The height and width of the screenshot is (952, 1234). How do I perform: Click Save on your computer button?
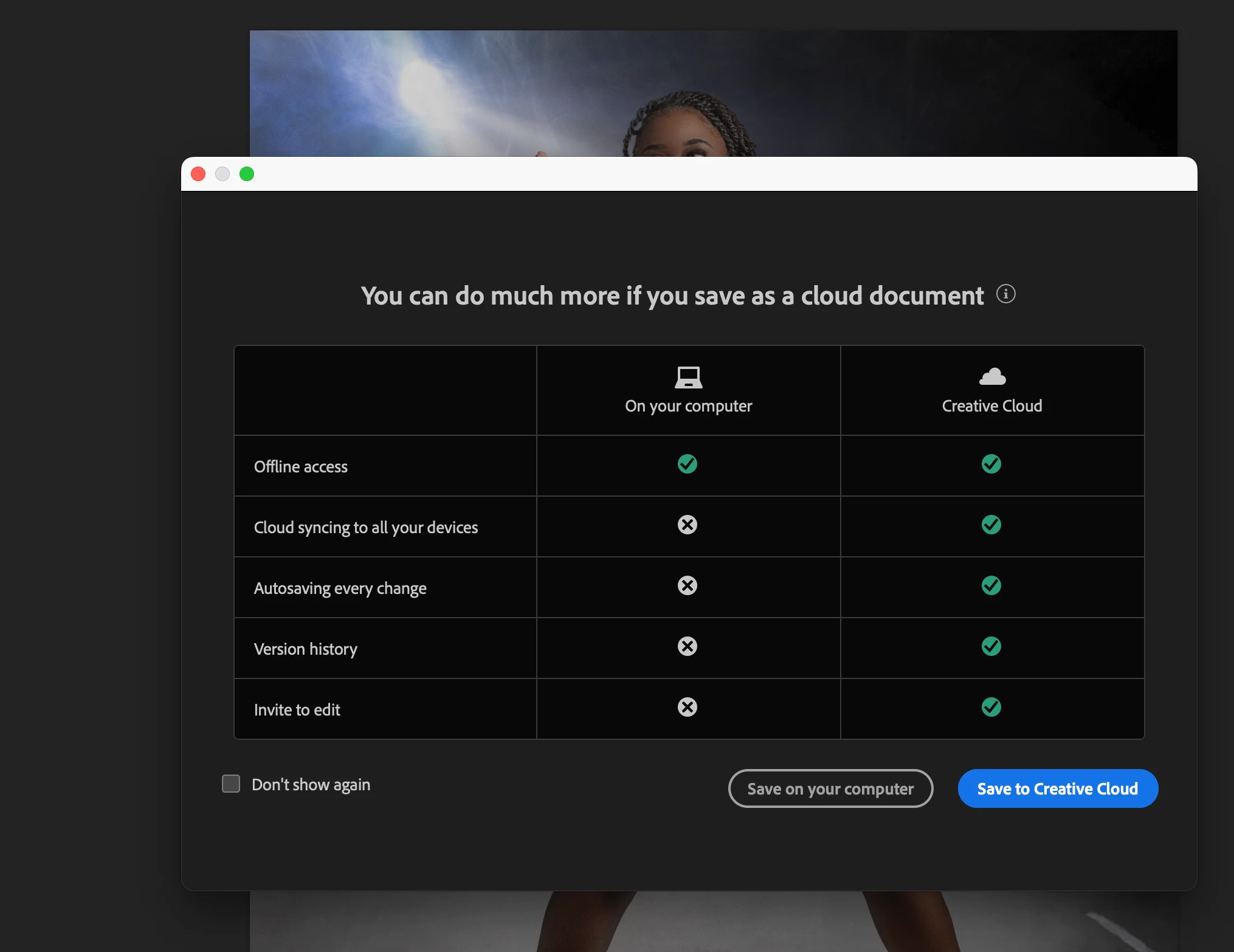tap(830, 788)
